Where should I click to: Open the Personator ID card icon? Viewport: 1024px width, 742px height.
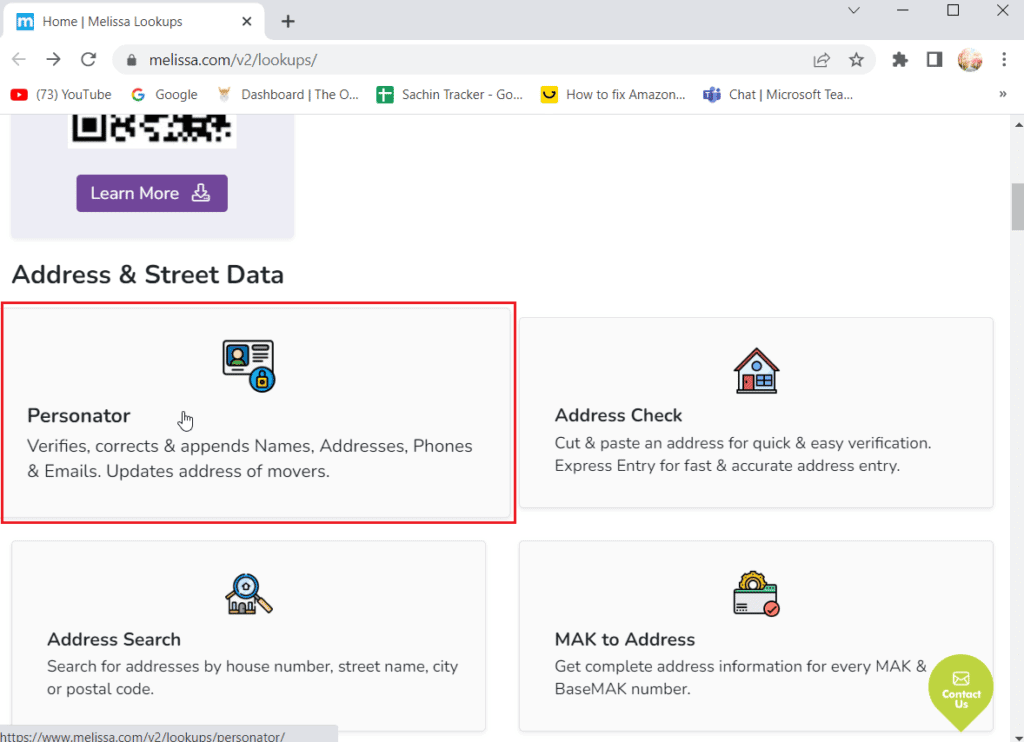[x=248, y=366]
